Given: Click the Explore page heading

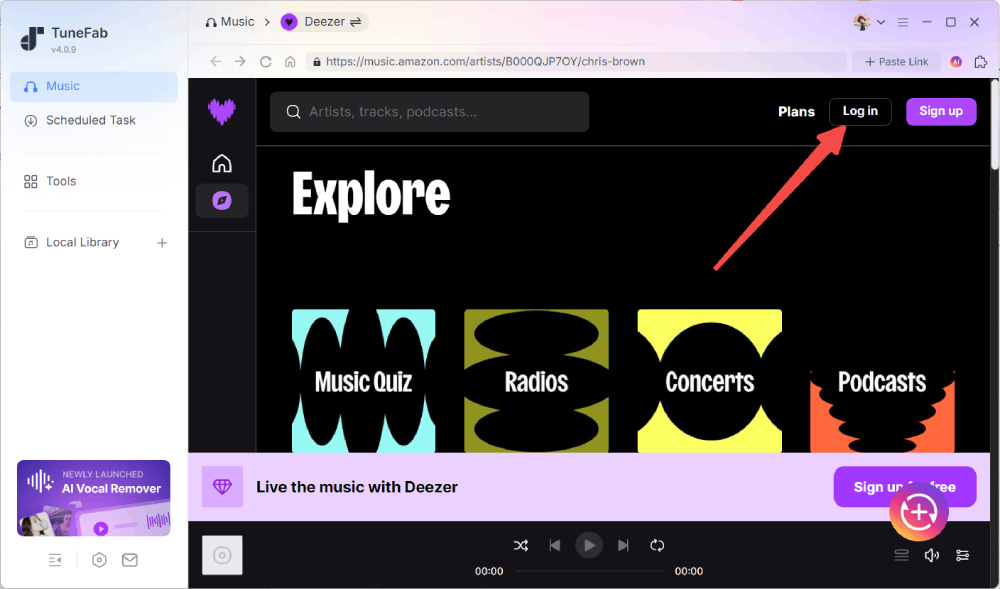Looking at the screenshot, I should pyautogui.click(x=371, y=194).
